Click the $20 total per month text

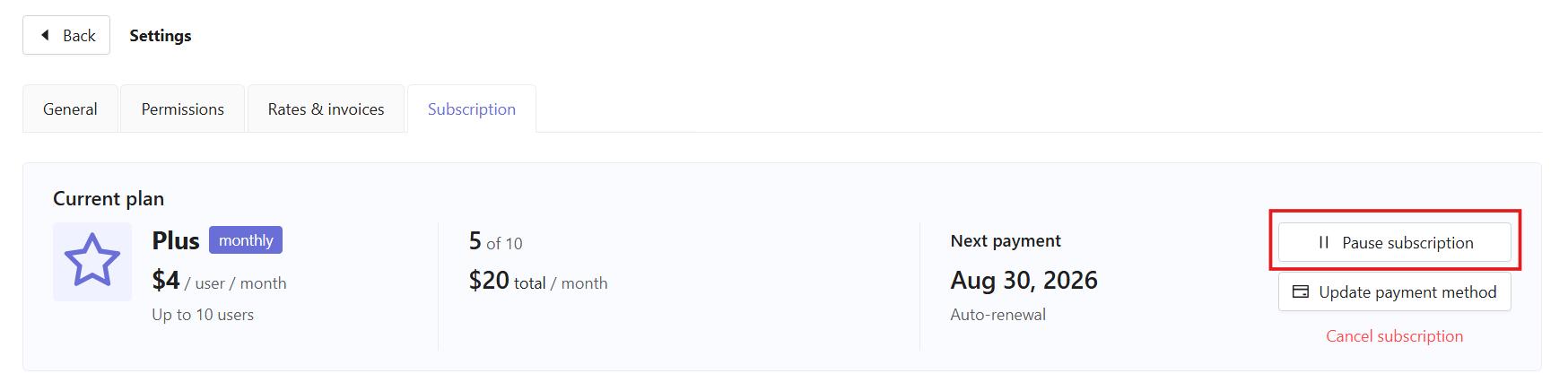(538, 282)
